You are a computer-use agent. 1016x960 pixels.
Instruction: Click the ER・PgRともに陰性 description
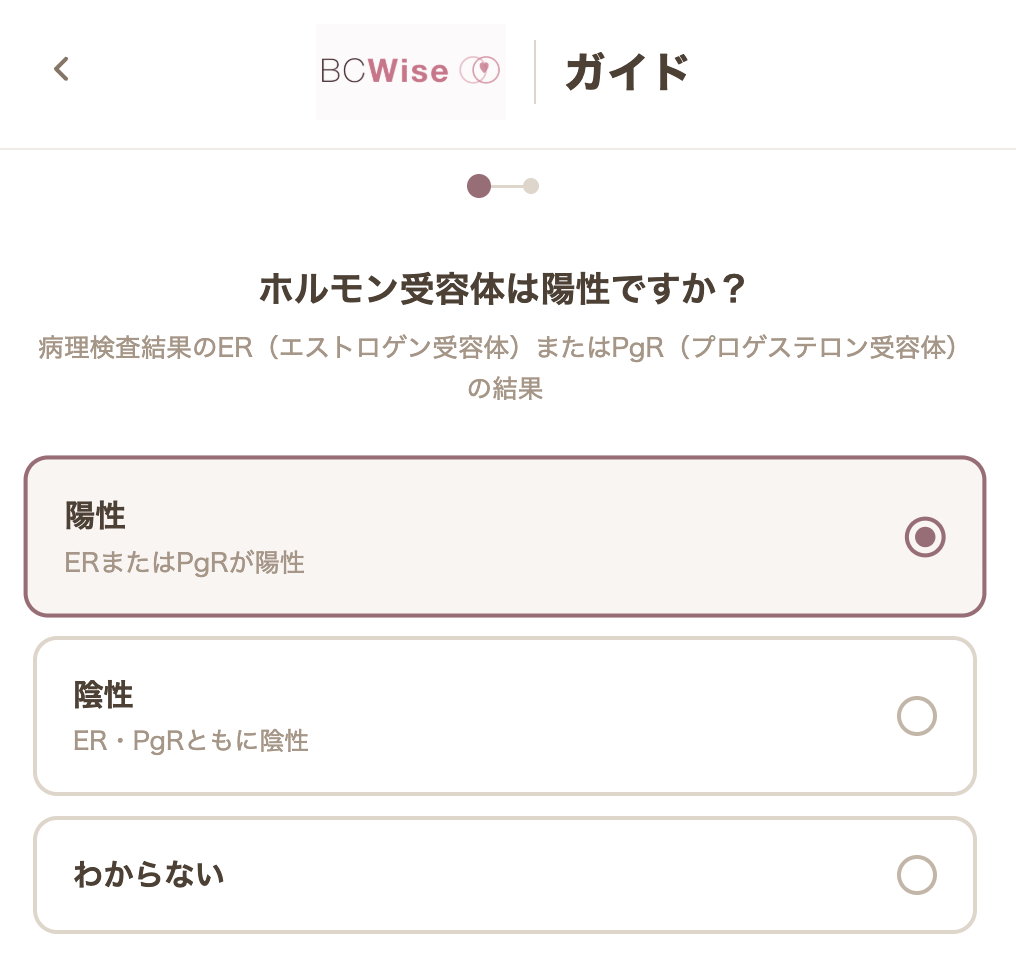tap(191, 741)
